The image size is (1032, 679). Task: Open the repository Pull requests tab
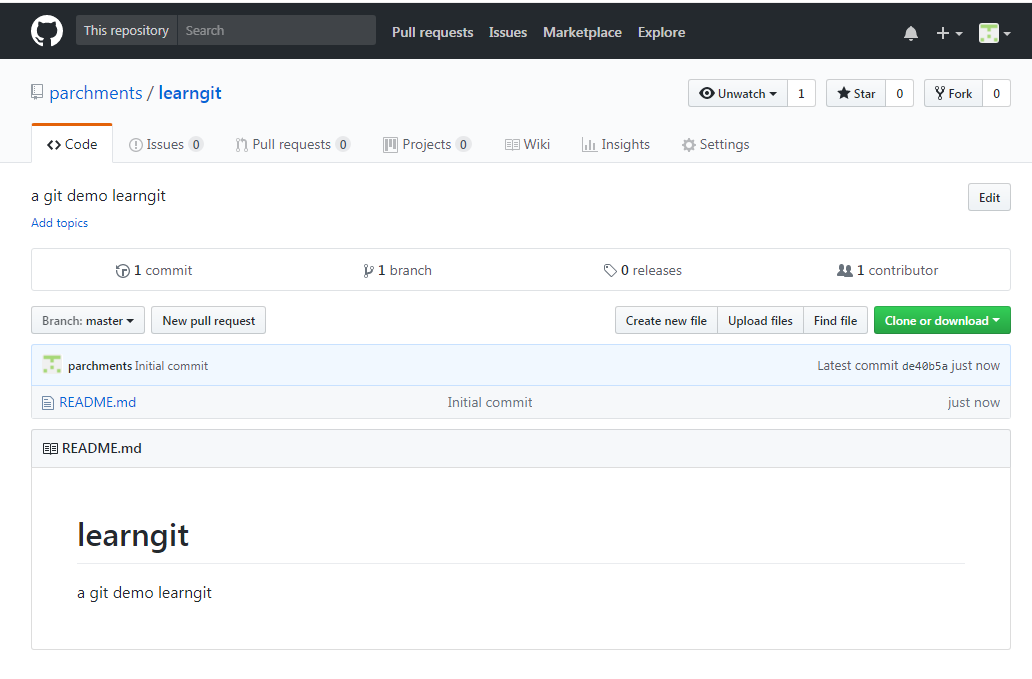click(x=293, y=144)
